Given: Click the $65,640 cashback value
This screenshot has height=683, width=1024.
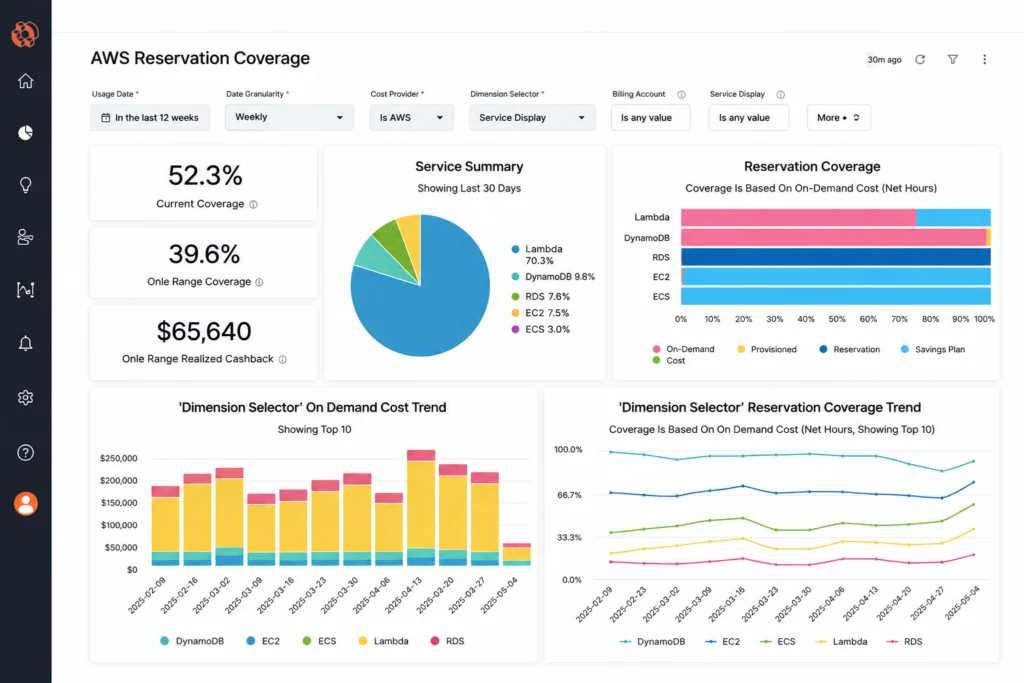Looking at the screenshot, I should tap(204, 331).
